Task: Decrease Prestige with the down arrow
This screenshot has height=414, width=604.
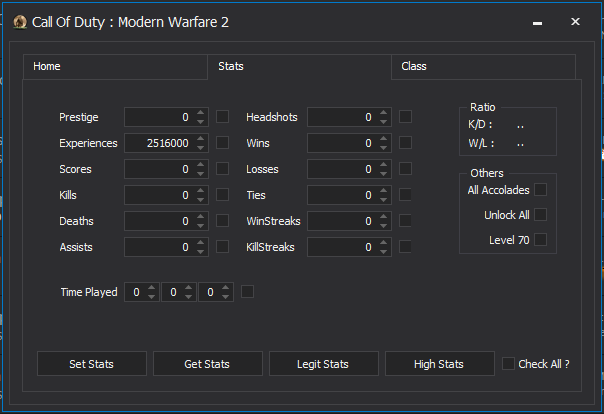Action: [200, 122]
